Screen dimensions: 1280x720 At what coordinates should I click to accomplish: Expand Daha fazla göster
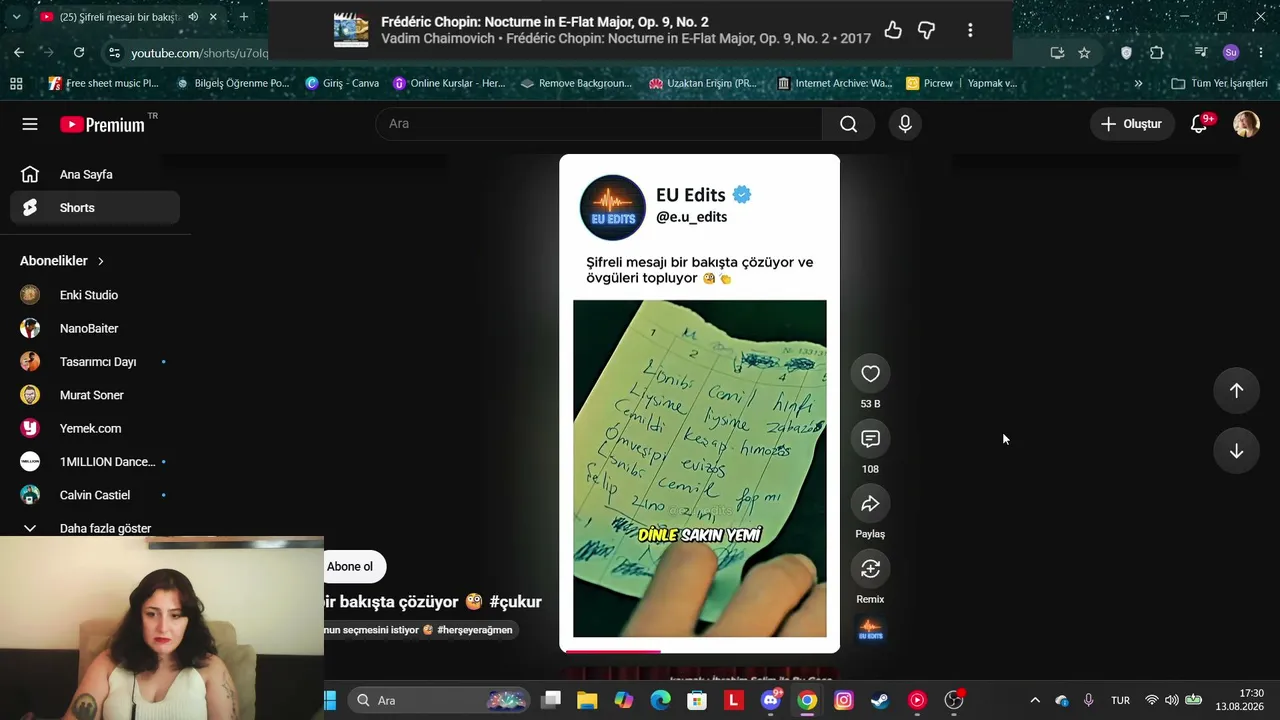click(x=95, y=528)
